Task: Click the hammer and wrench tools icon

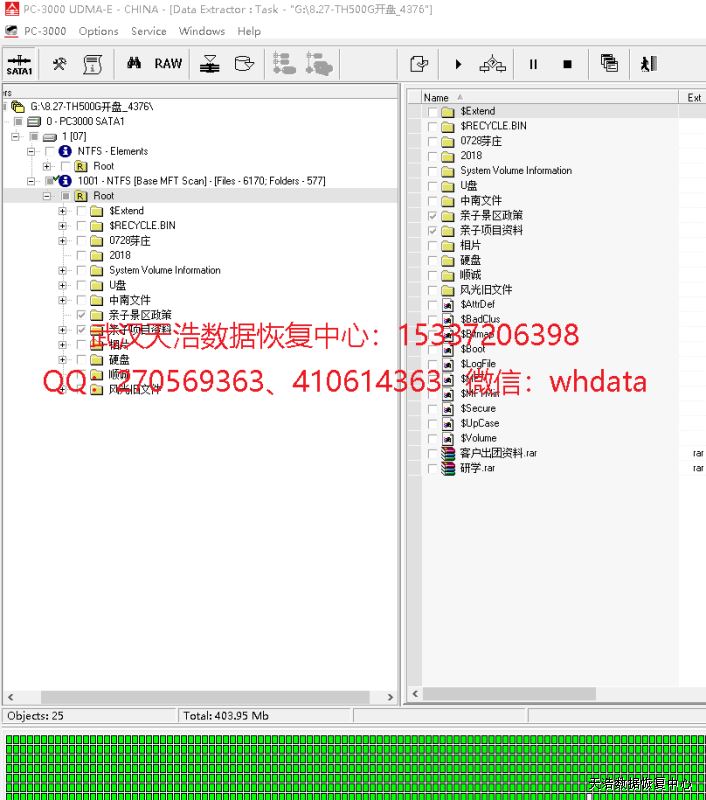Action: 59,64
